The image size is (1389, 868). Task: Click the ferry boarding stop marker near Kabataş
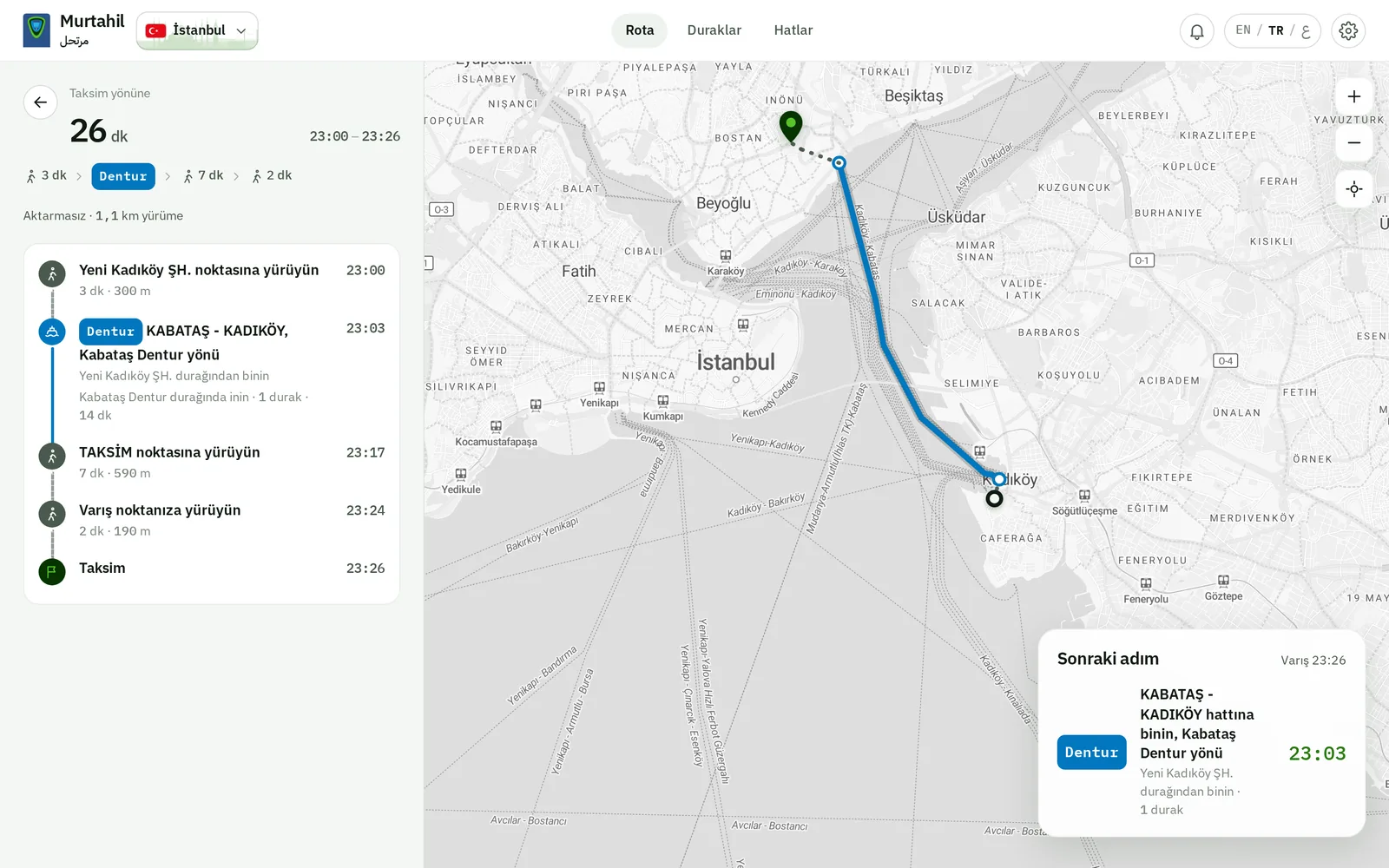tap(839, 162)
